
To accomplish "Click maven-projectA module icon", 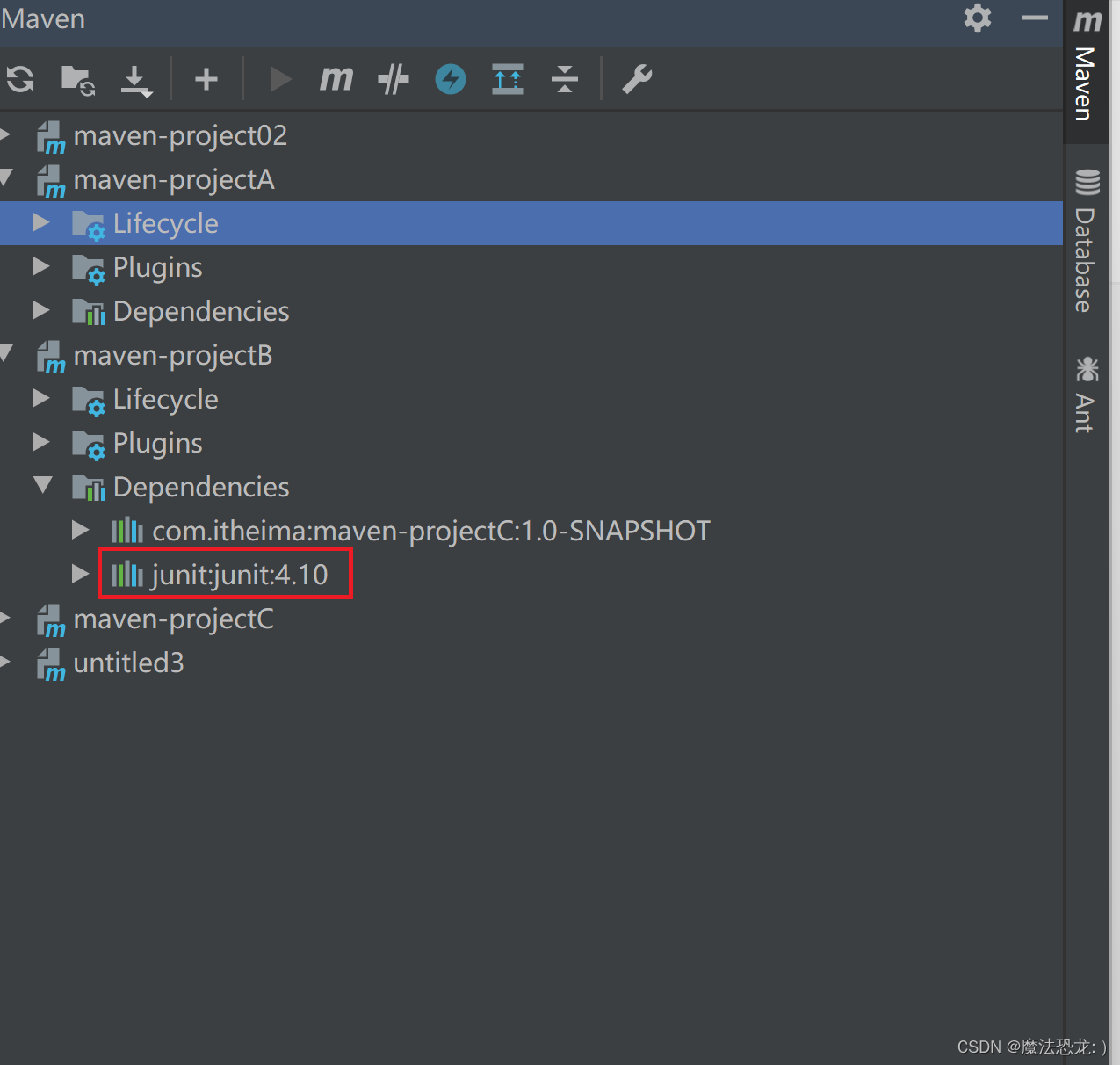I will pos(51,181).
